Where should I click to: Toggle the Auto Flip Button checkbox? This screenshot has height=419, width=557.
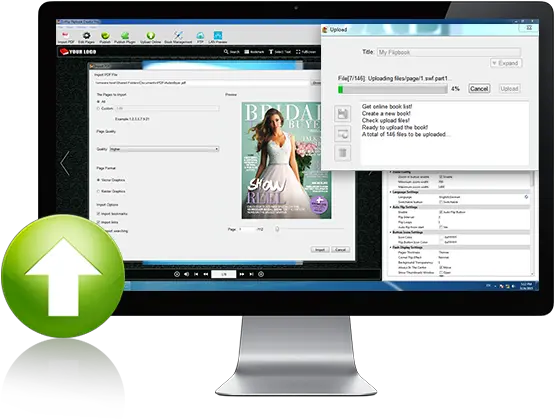pos(441,212)
